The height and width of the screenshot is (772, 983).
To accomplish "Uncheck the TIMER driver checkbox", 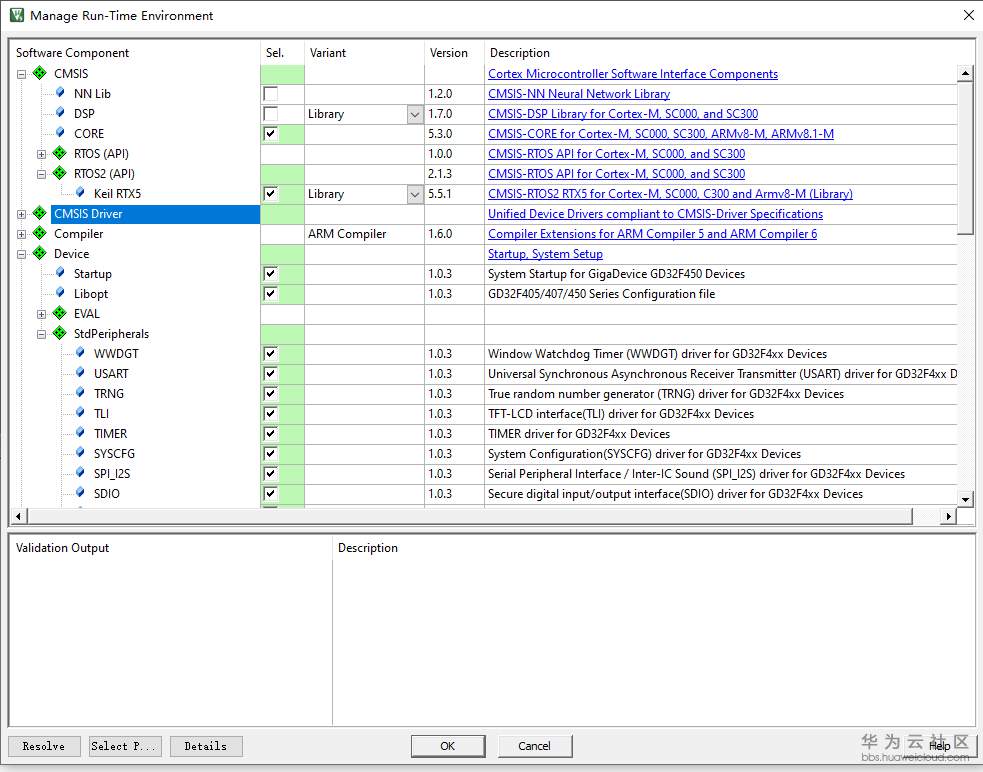I will 270,433.
